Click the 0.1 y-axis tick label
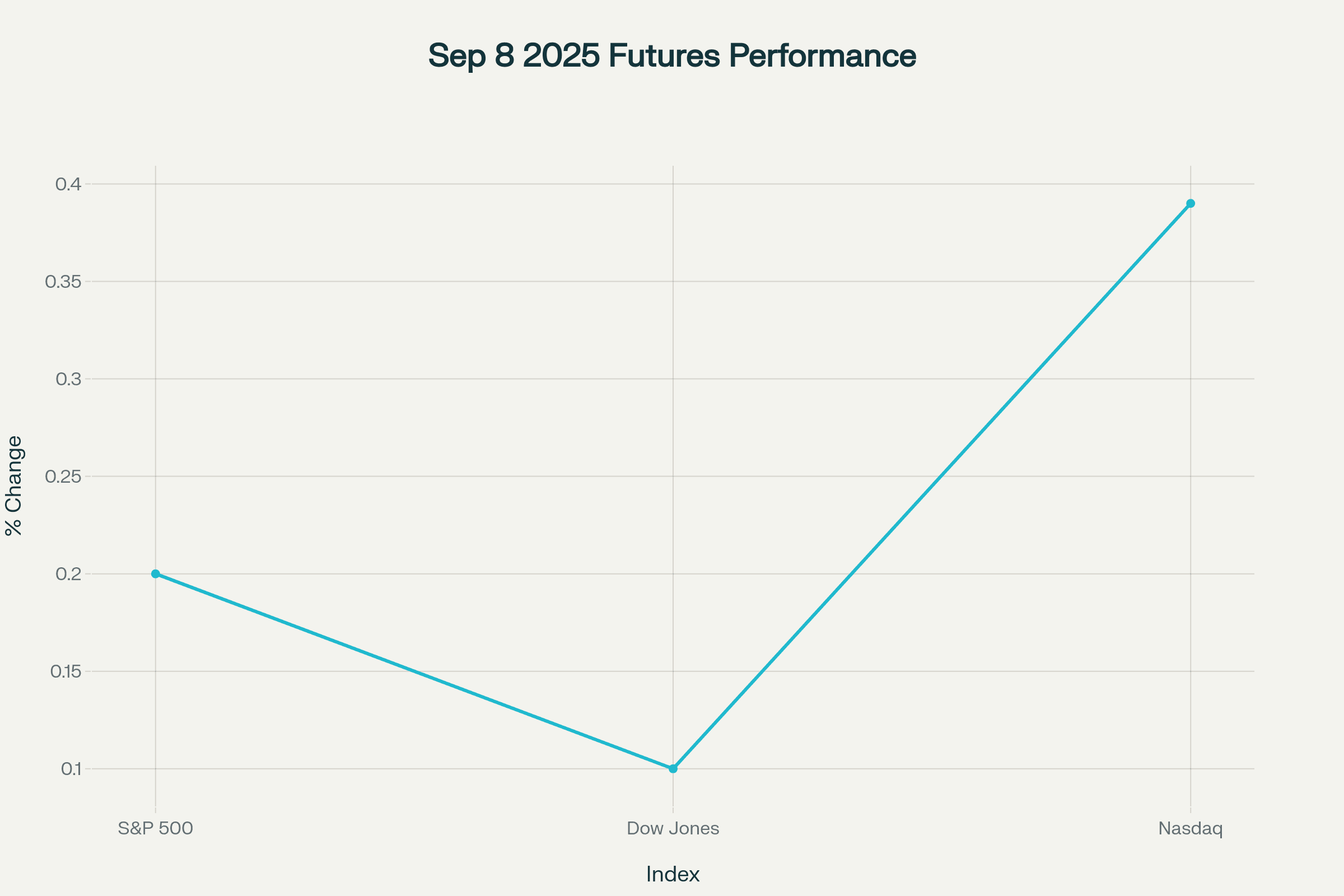 pos(71,768)
